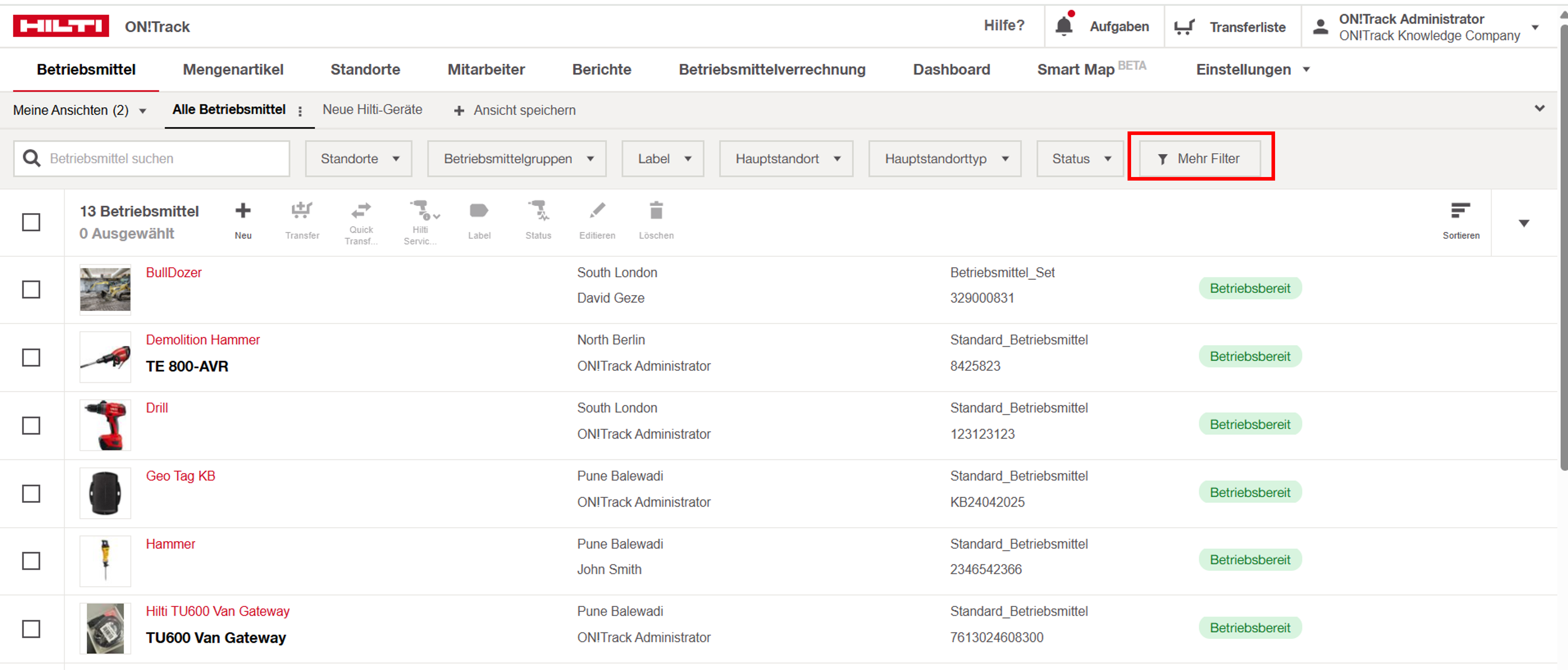Check the Demolition Hammer row checkbox
Viewport: 1568px width, 670px height.
coord(31,357)
